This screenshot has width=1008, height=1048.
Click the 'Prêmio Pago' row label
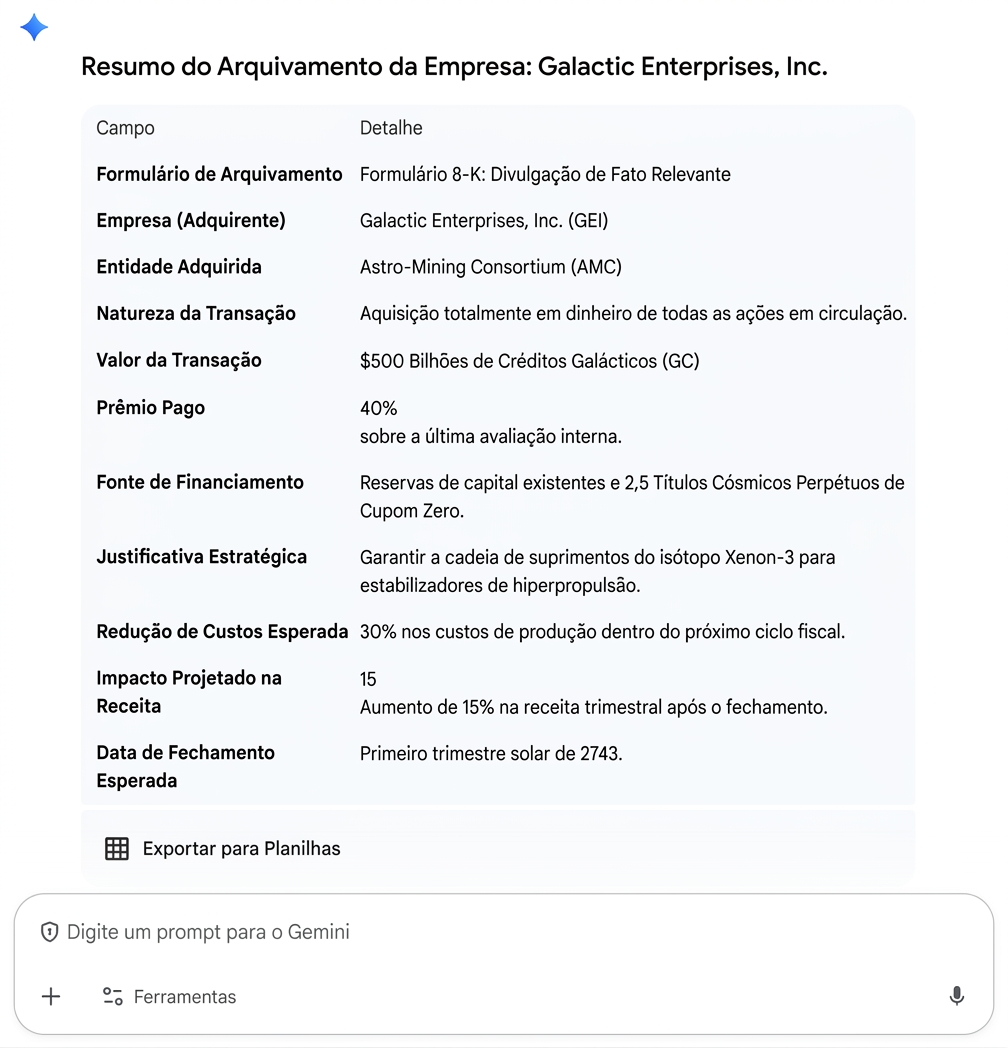[x=150, y=408]
